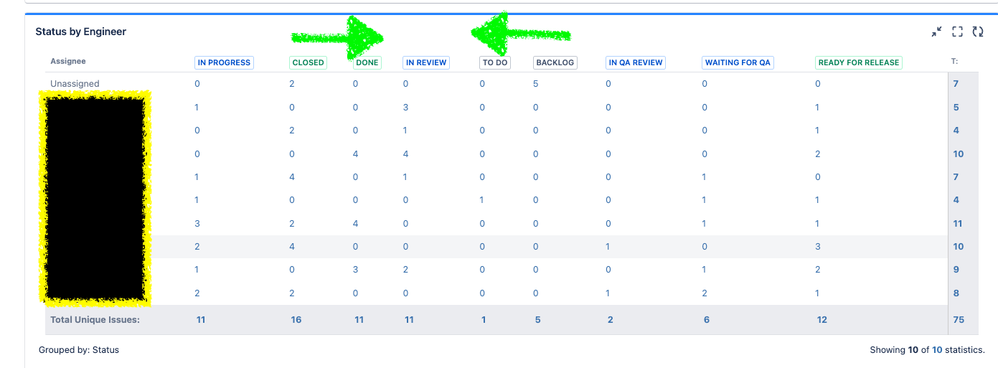Open total Ready for Release count 12
Screen dimensions: 998x368
click(x=822, y=320)
